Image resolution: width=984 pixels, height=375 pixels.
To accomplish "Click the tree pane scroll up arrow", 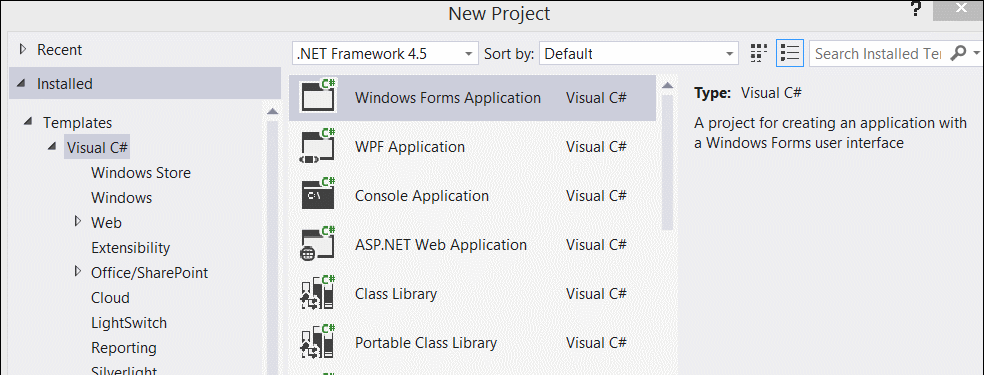I will pyautogui.click(x=272, y=111).
